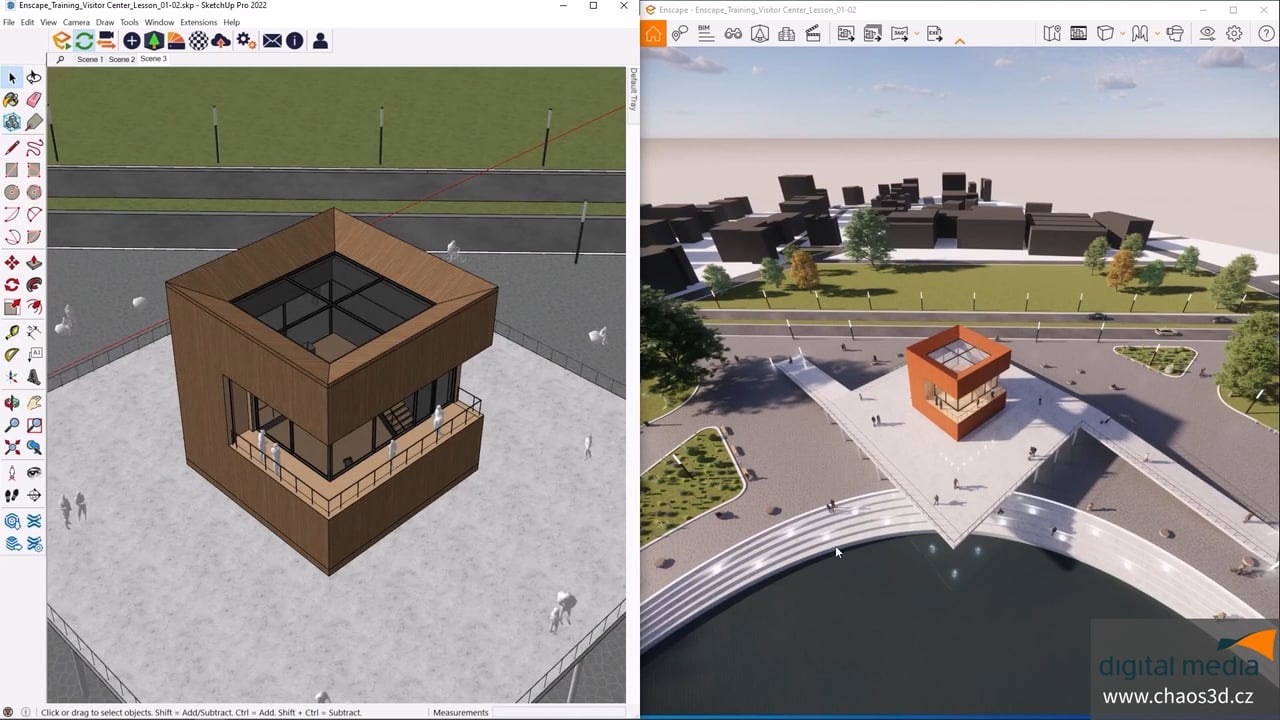Open the Extensions menu
1280x720 pixels.
click(x=198, y=22)
